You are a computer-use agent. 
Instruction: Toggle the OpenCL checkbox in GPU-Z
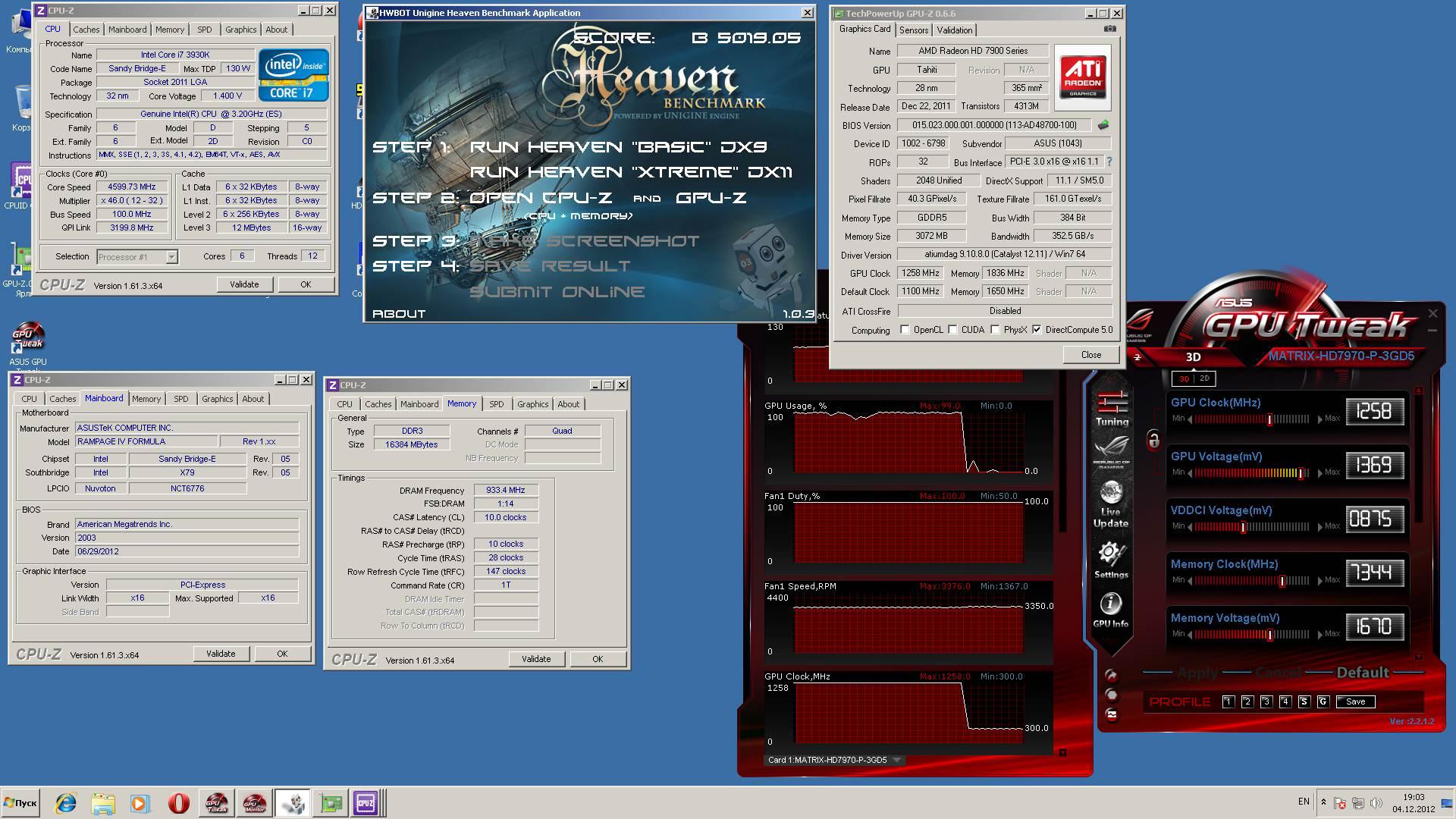click(x=905, y=330)
